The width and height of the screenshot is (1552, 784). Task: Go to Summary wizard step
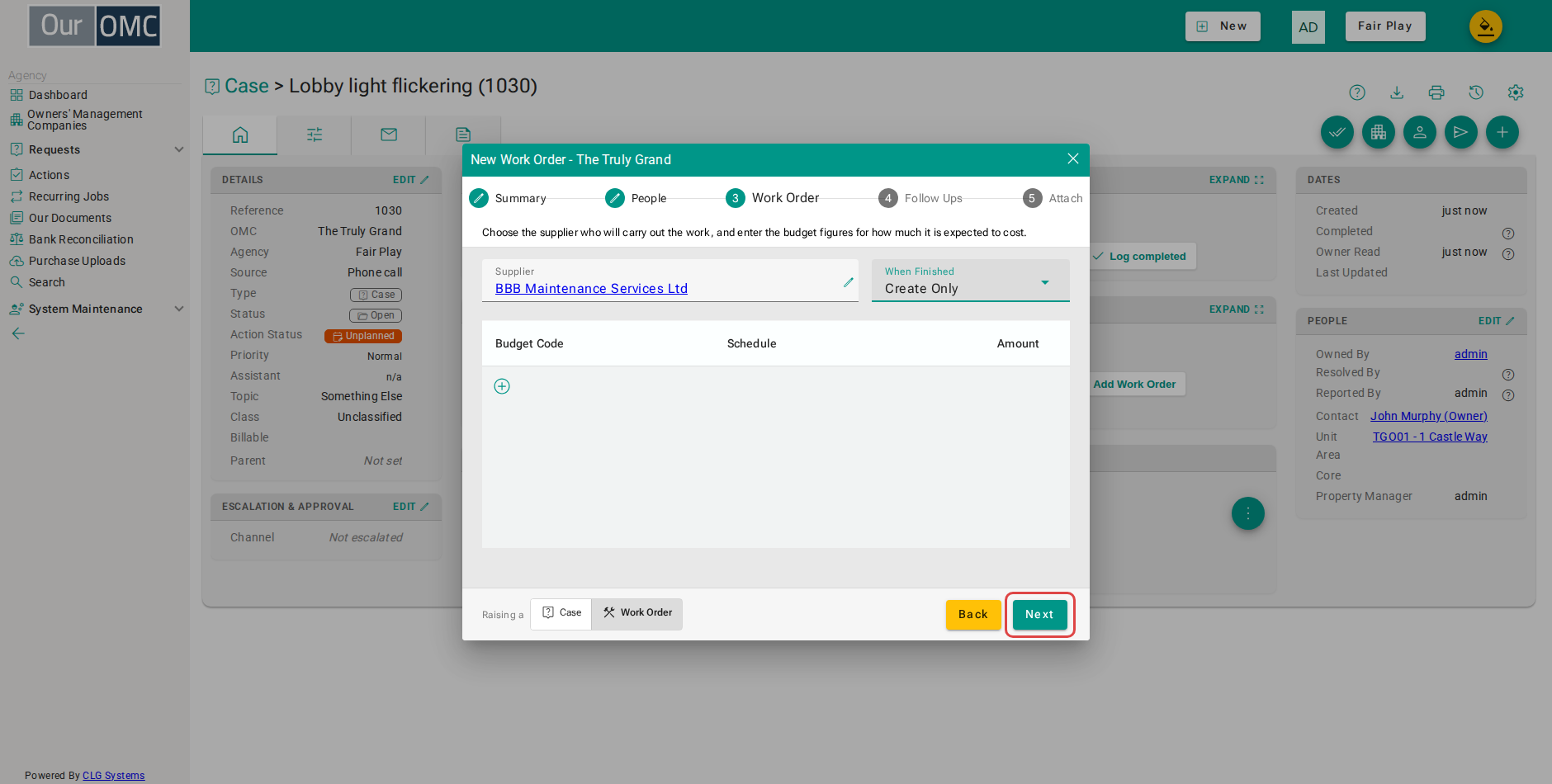508,198
